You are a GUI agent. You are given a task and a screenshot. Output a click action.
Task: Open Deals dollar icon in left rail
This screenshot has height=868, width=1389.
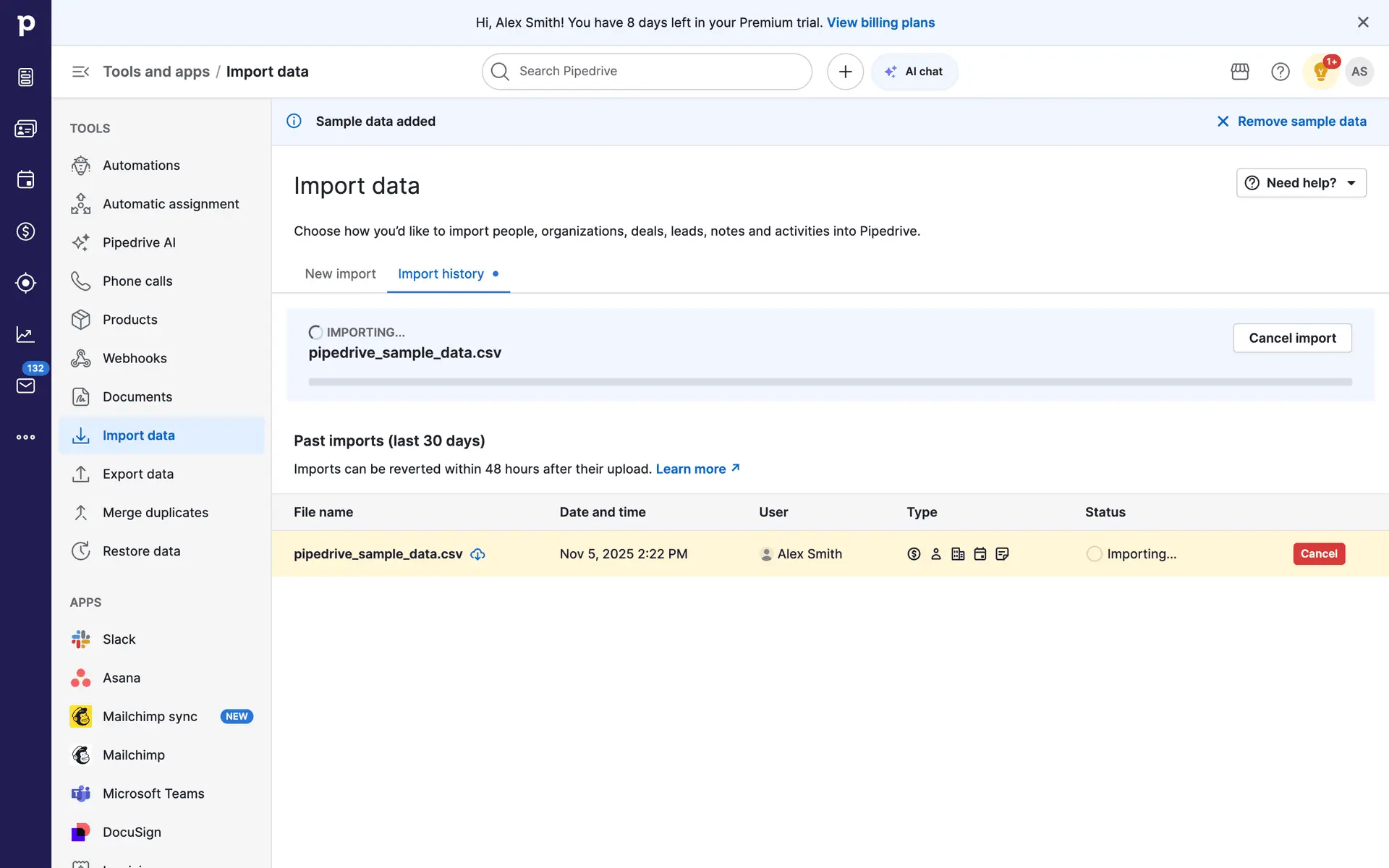25,231
